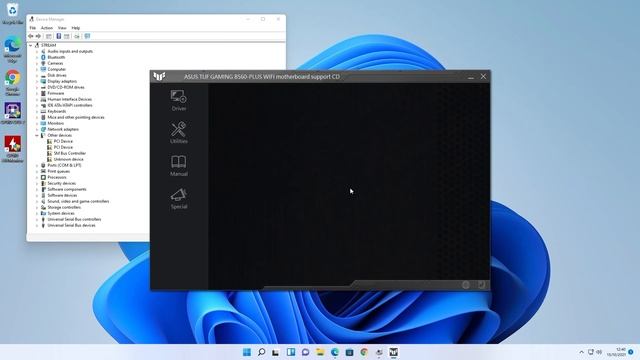640x360 pixels.
Task: Select the Firmware tree item
Action: [56, 93]
